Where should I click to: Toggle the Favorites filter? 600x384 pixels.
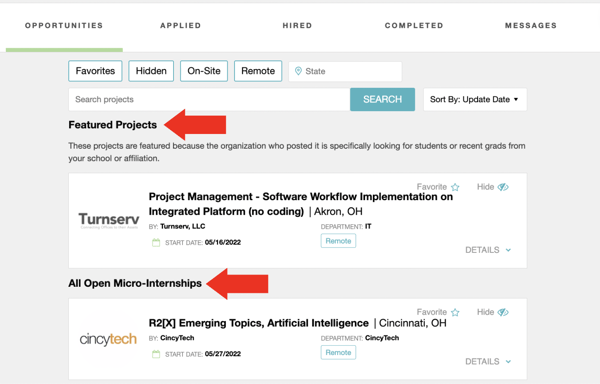click(x=95, y=71)
